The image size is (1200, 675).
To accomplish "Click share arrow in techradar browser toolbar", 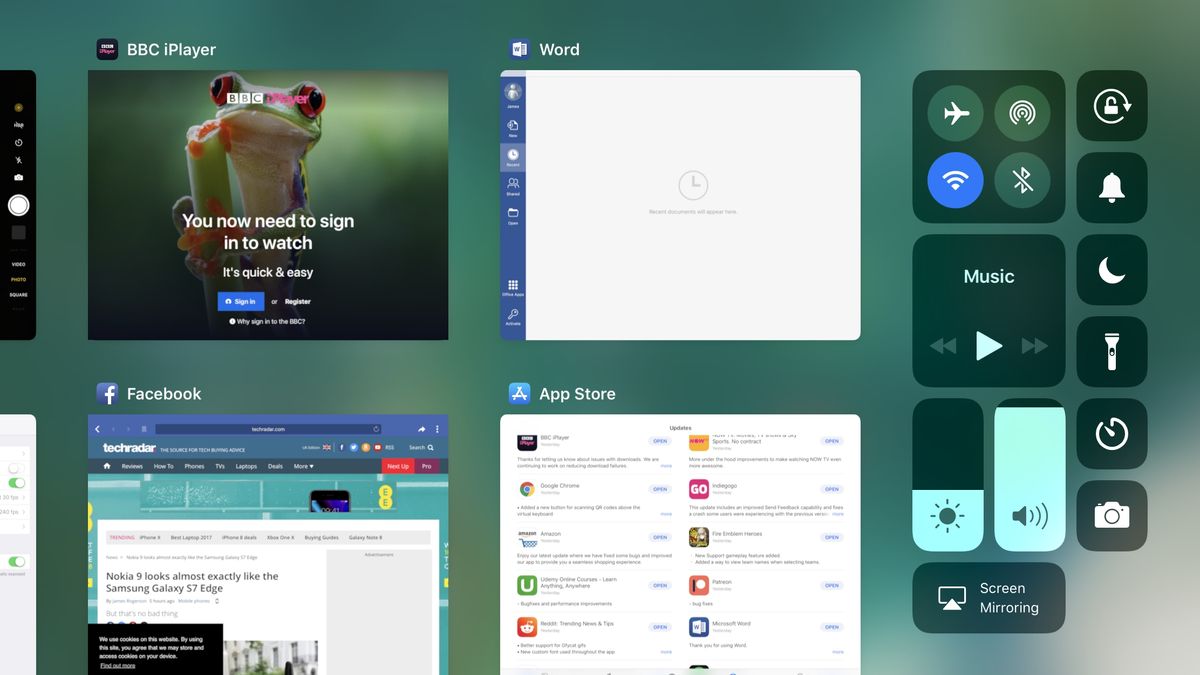I will pyautogui.click(x=422, y=428).
